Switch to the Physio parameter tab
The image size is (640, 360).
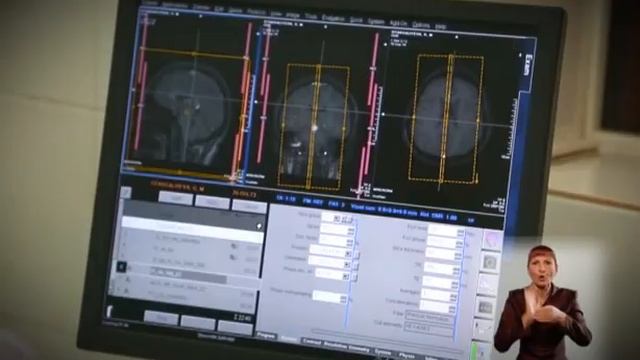click(x=407, y=355)
